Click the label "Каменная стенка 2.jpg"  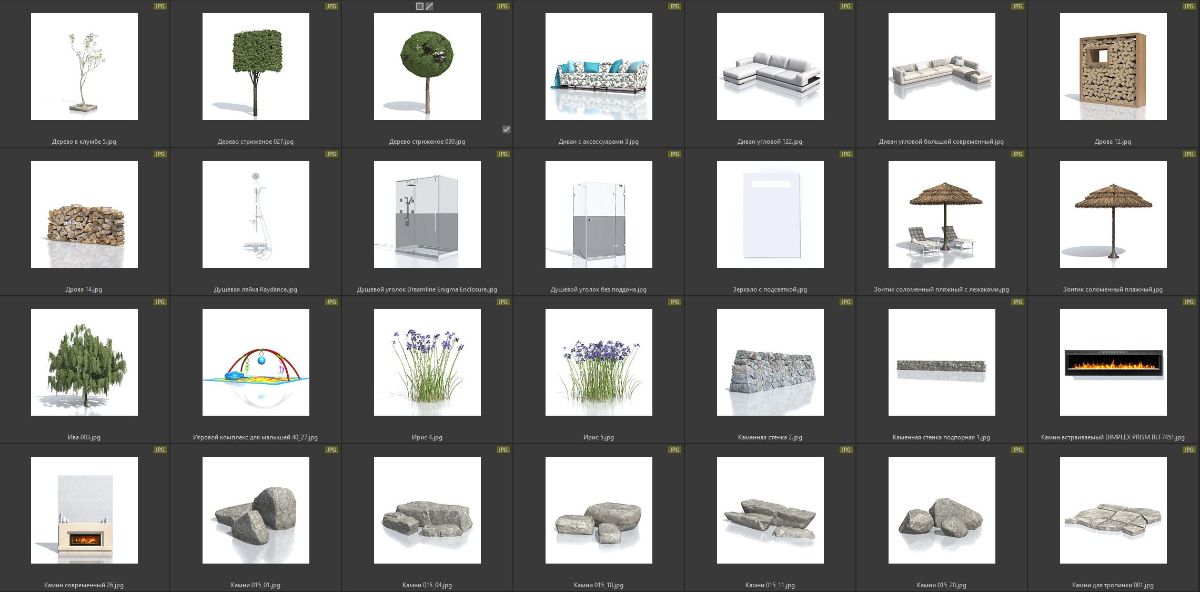tap(771, 438)
